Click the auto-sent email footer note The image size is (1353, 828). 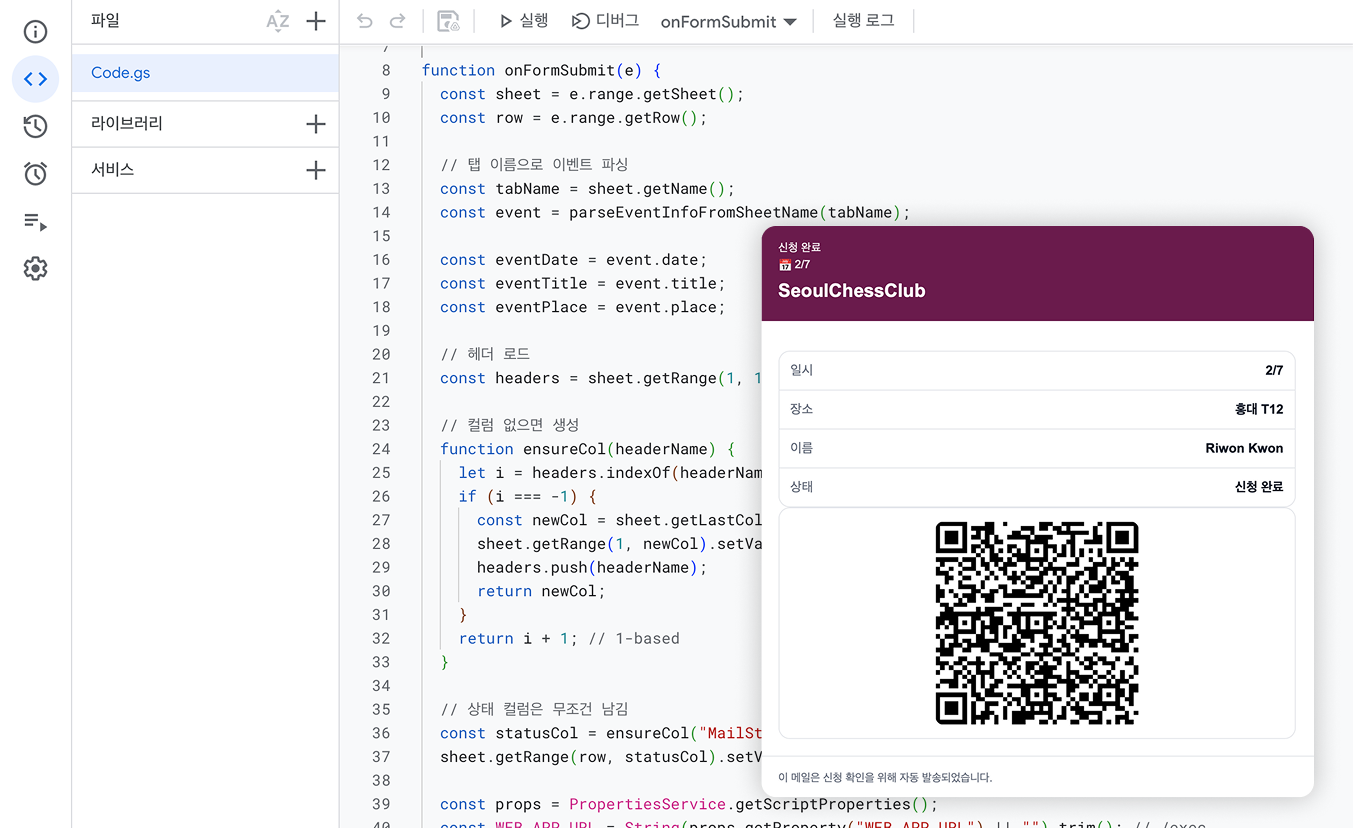[885, 777]
